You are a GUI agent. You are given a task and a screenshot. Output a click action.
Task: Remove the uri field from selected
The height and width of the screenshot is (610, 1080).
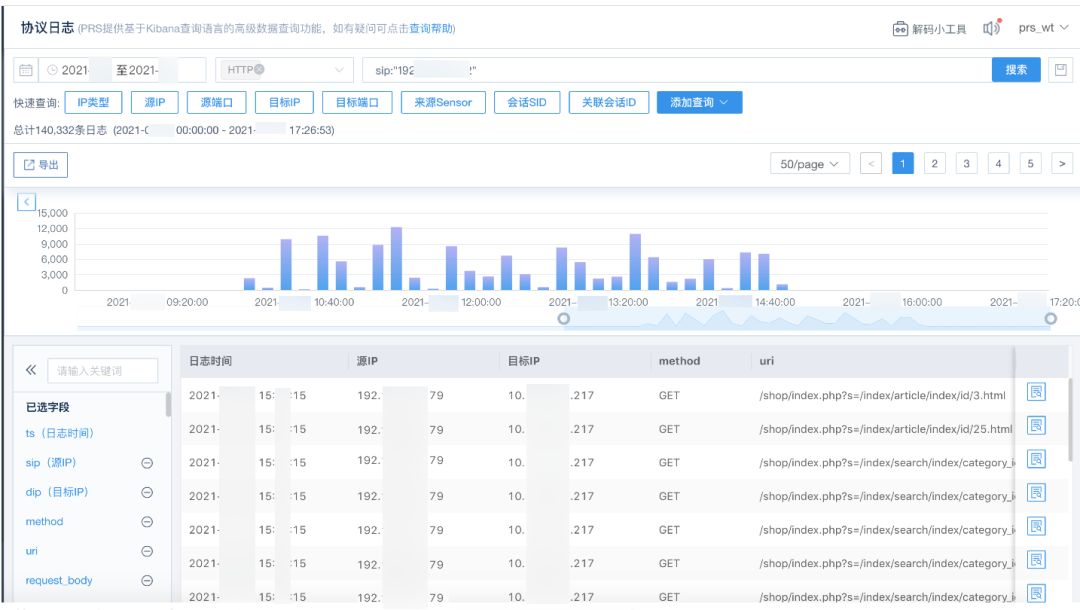pos(147,551)
